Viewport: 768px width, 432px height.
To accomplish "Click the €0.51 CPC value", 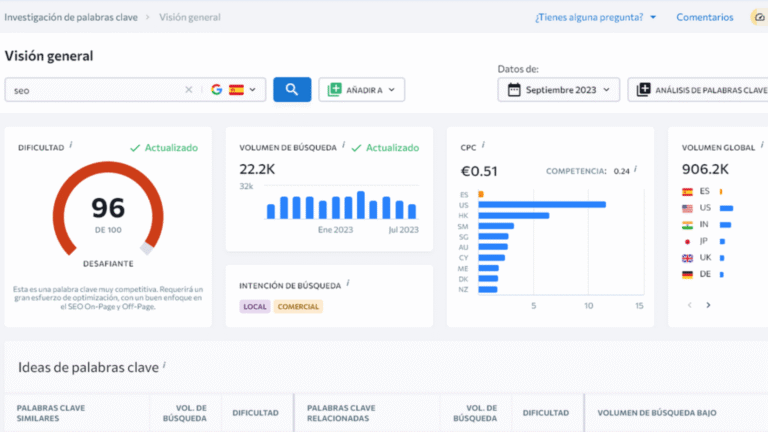I will [x=479, y=171].
